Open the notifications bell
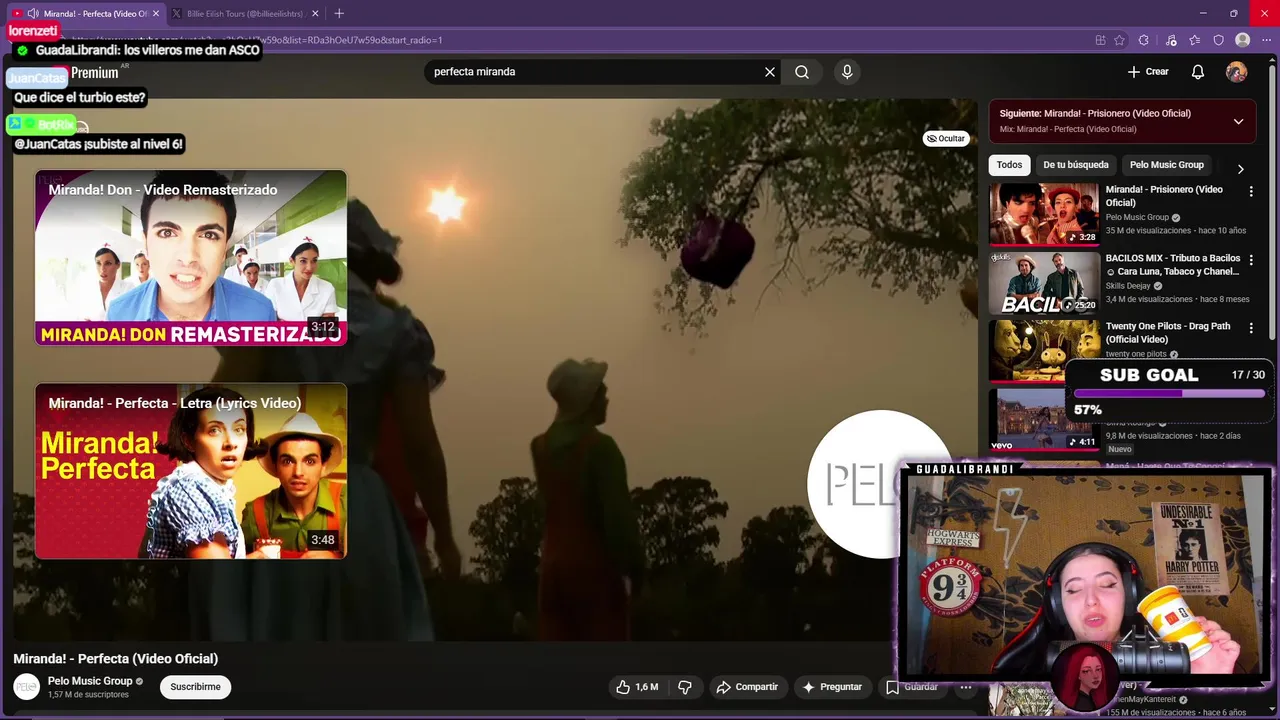Image resolution: width=1280 pixels, height=720 pixels. coord(1198,72)
